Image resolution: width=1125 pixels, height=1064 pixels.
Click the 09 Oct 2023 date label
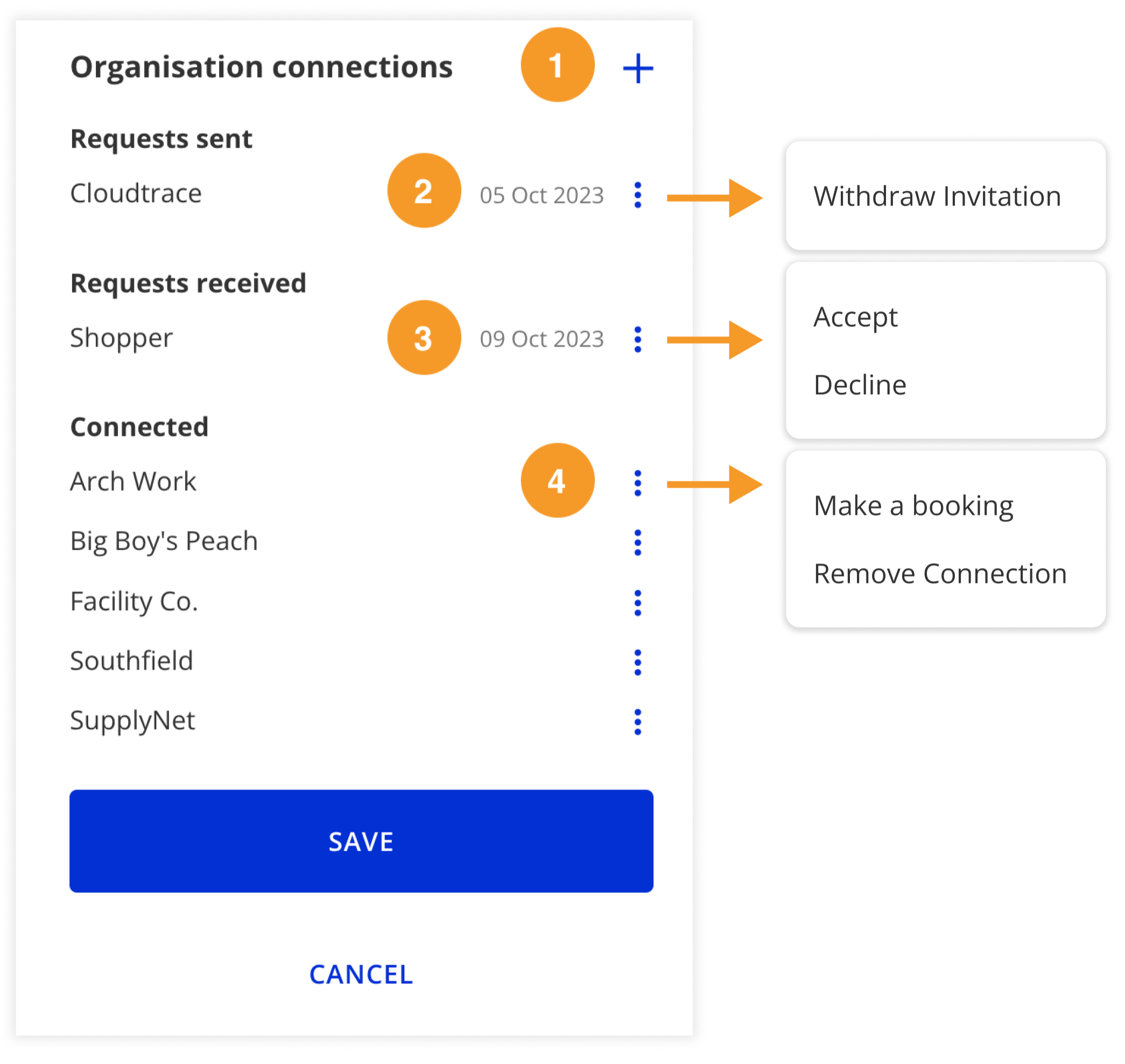tap(542, 339)
